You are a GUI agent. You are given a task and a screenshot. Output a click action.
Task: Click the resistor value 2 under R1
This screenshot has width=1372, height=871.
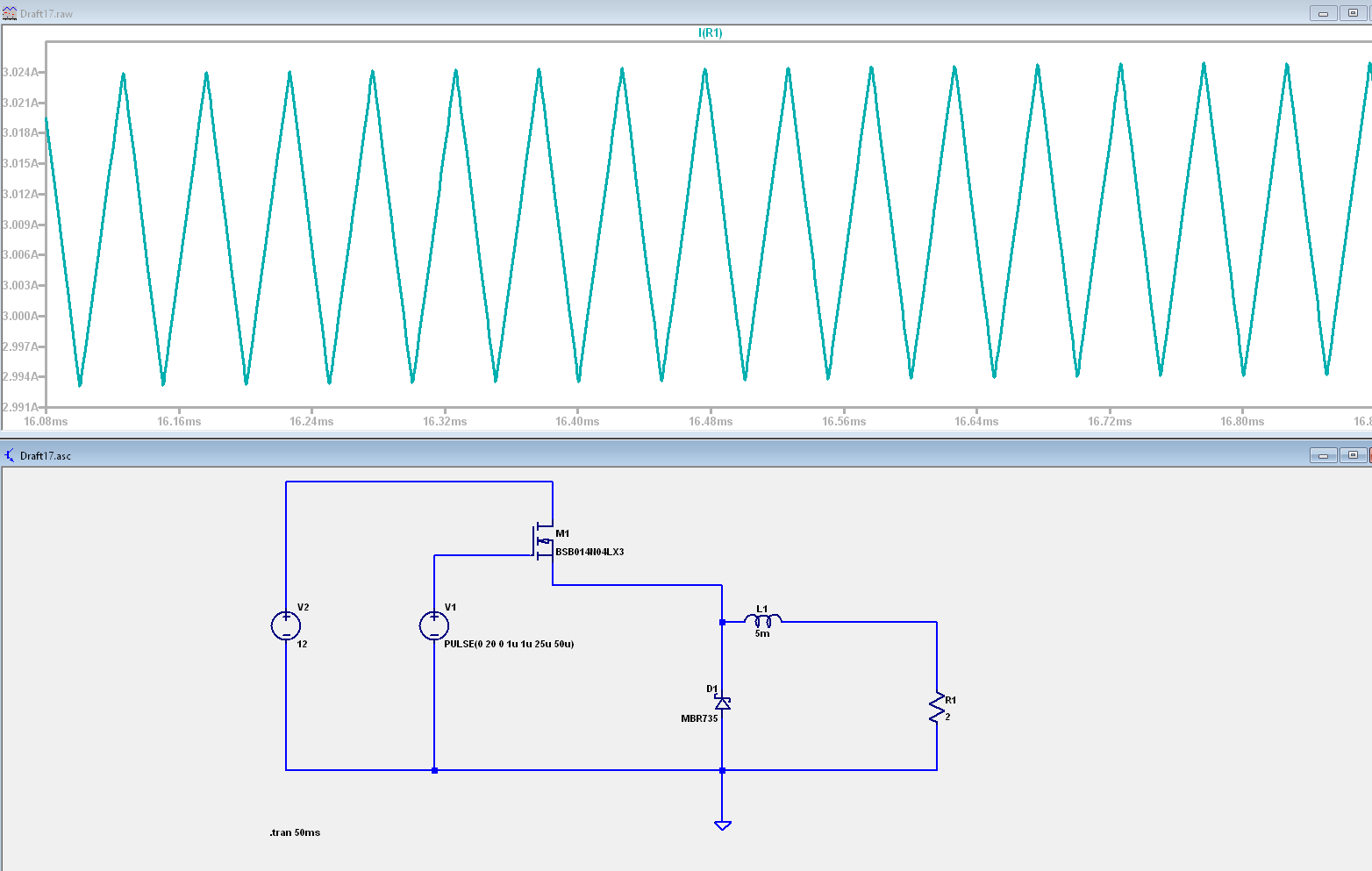coord(947,717)
